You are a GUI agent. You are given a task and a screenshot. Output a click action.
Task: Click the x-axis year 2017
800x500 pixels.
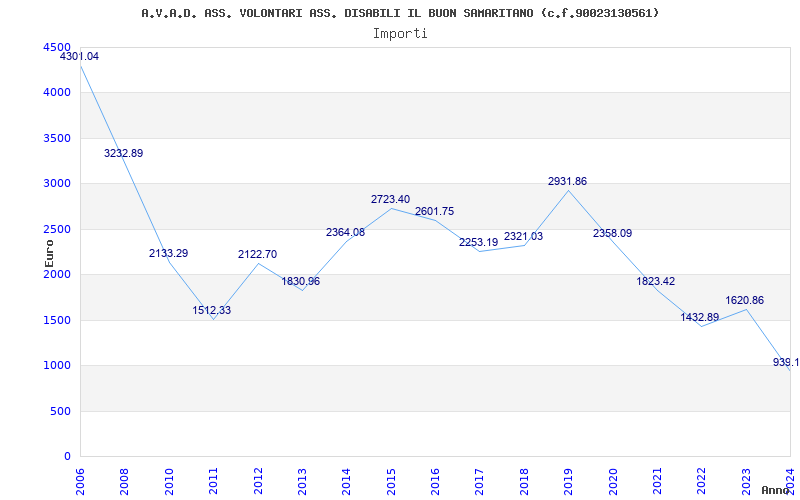[480, 481]
